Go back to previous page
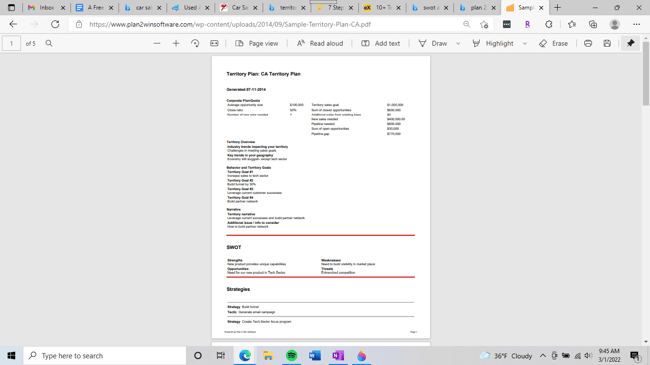Screen dimensions: 650x365 coord(13,24)
